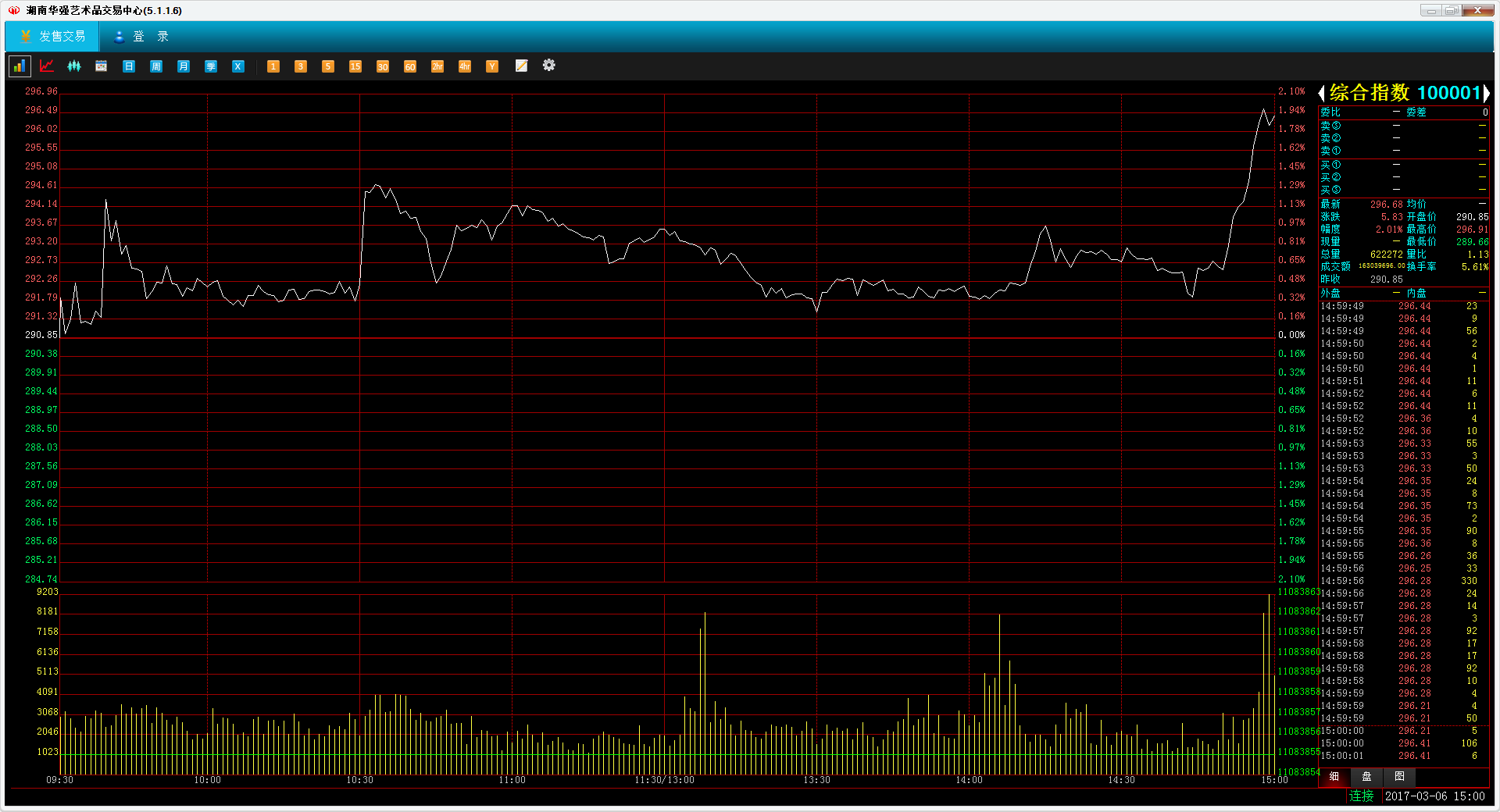Open the settings gear icon
Image resolution: width=1500 pixels, height=812 pixels.
click(549, 66)
